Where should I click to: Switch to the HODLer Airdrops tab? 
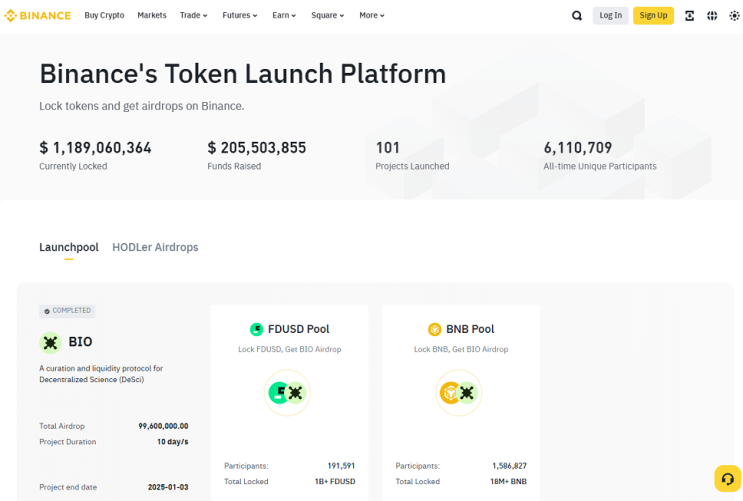(x=155, y=247)
